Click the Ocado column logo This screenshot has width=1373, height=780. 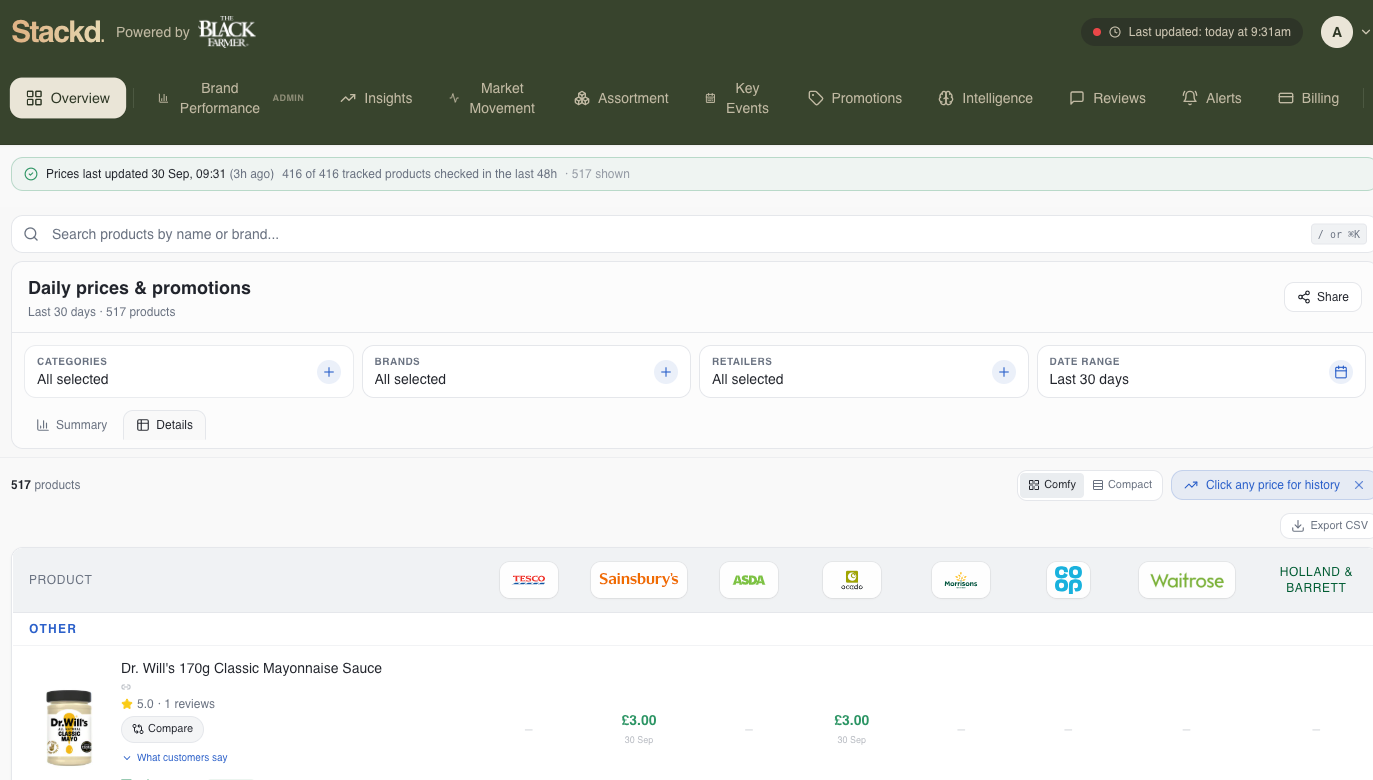pos(852,580)
